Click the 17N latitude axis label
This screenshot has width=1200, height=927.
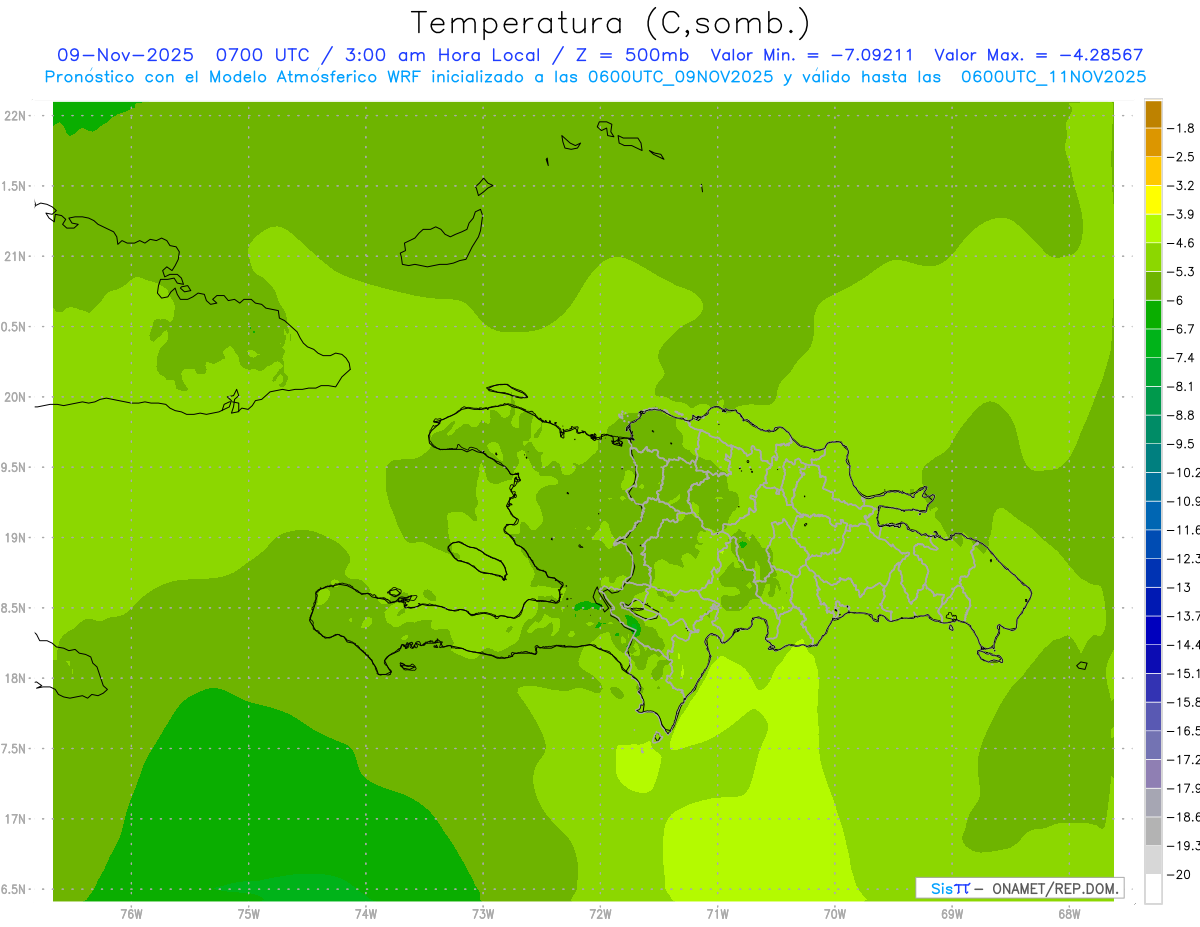(x=13, y=819)
